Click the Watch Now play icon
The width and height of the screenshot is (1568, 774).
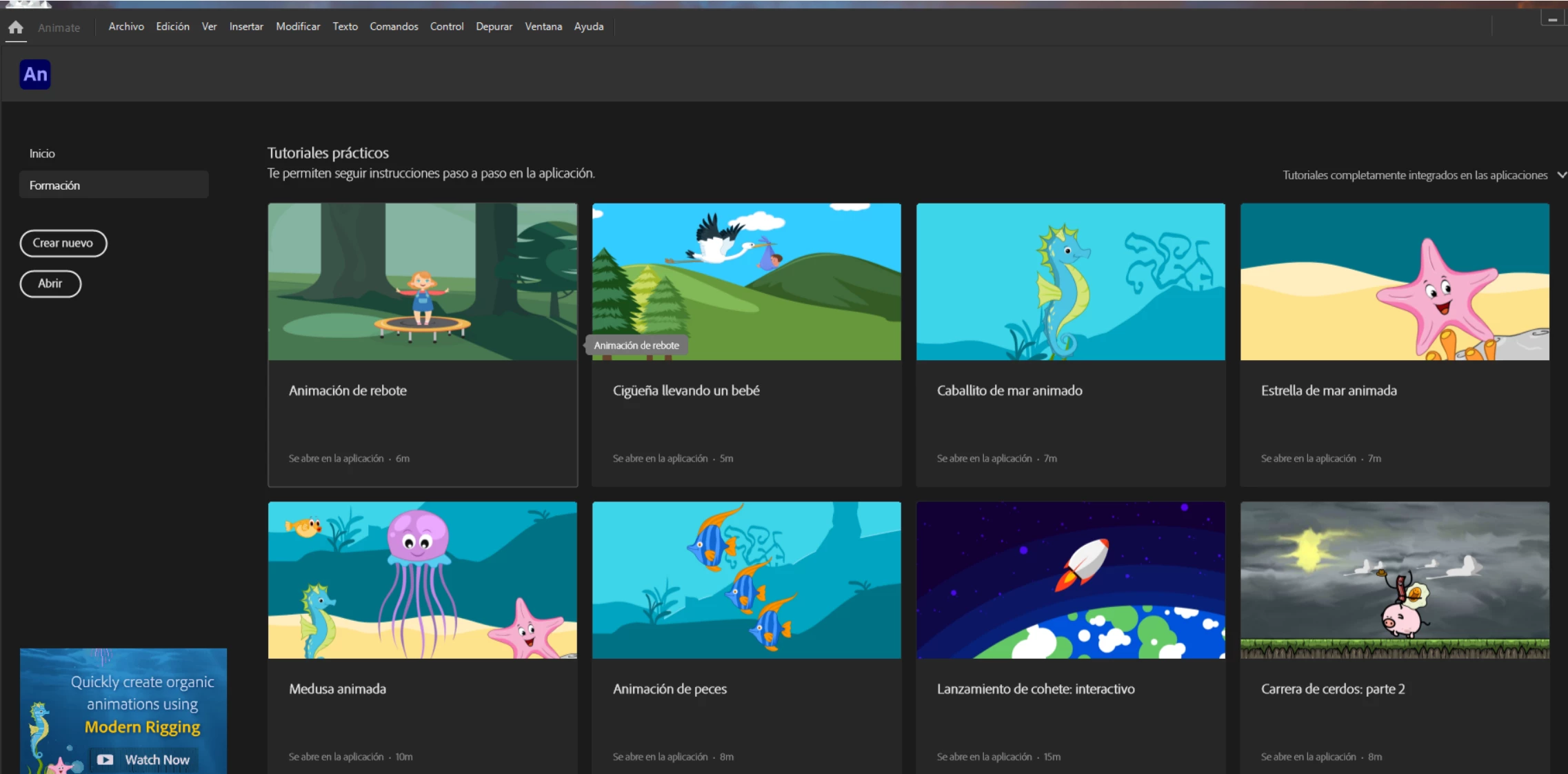point(105,760)
